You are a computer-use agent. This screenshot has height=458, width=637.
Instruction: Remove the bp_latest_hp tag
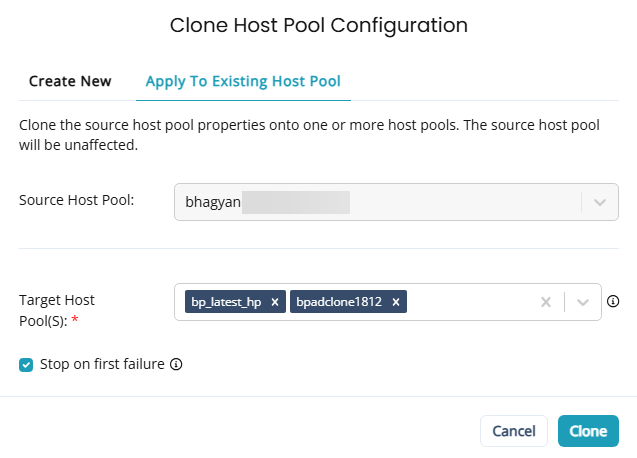(x=275, y=302)
